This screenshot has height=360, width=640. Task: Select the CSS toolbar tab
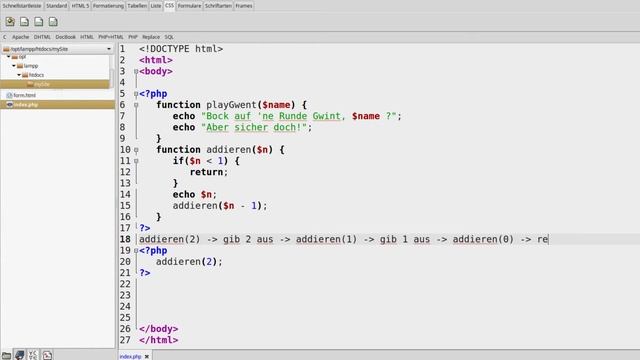(169, 5)
